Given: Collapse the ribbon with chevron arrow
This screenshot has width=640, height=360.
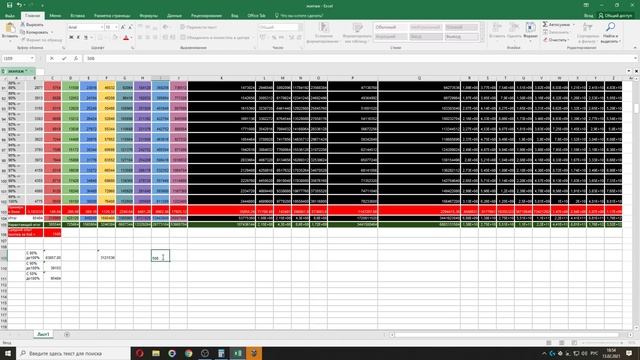Looking at the screenshot, I should pos(635,48).
